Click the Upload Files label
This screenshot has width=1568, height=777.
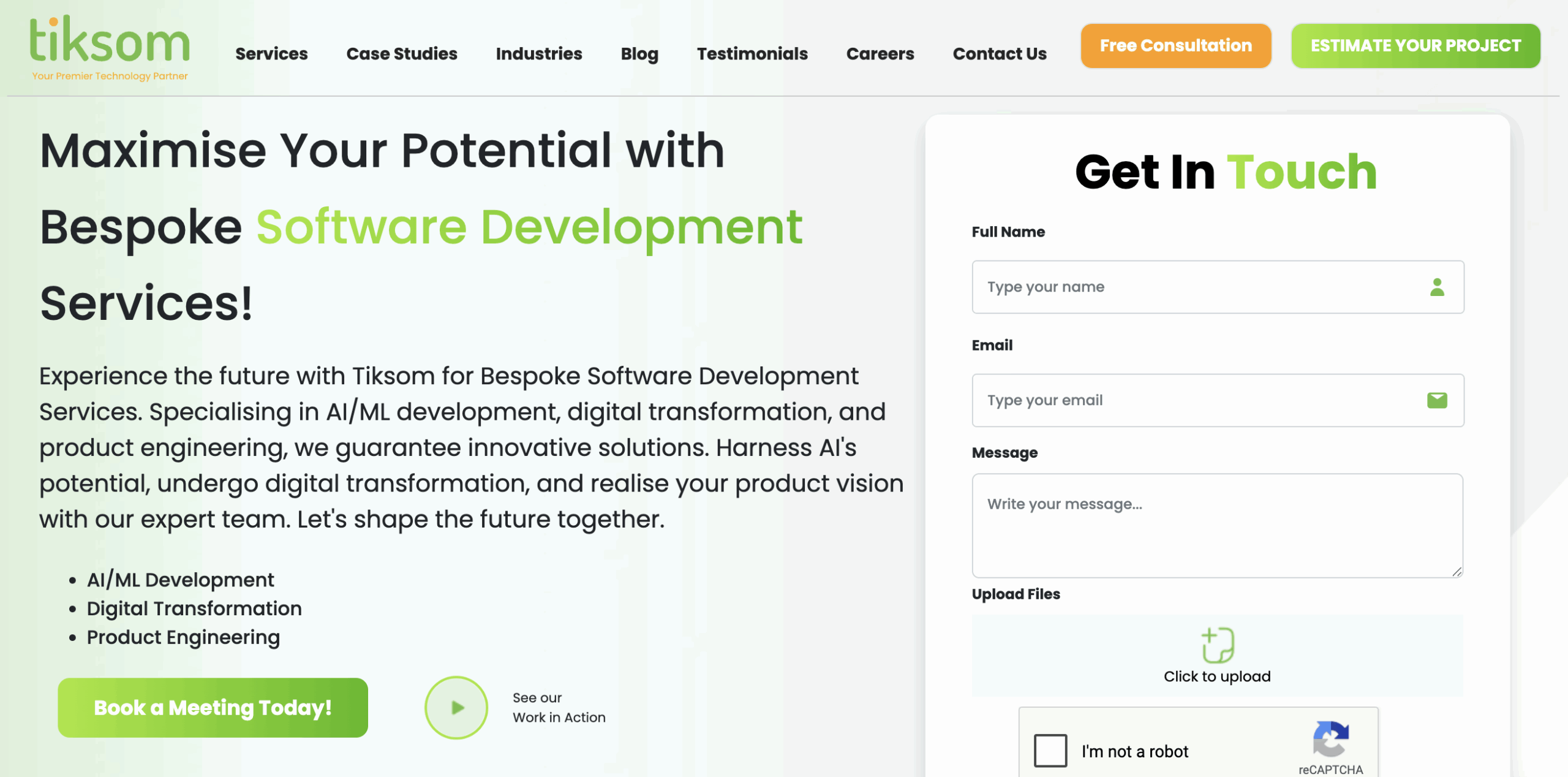coord(1016,594)
